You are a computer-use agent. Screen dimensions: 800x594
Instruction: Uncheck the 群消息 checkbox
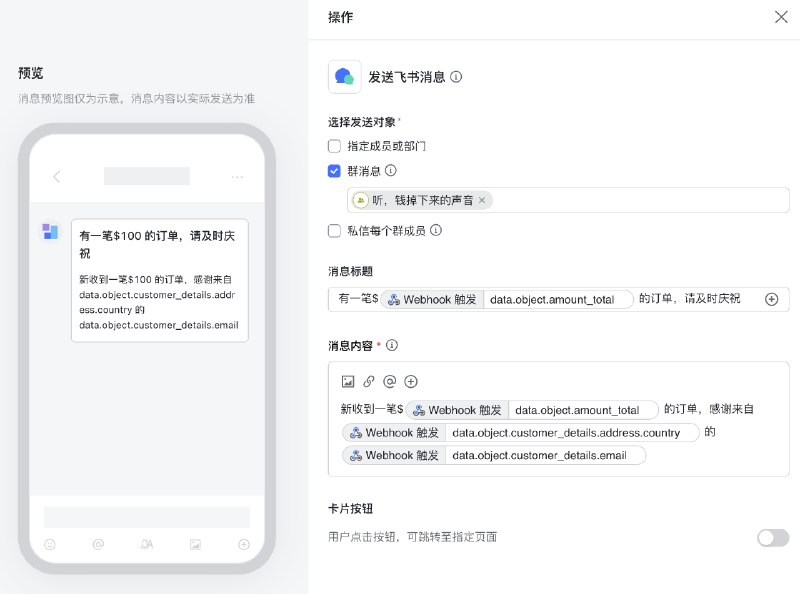pos(334,171)
